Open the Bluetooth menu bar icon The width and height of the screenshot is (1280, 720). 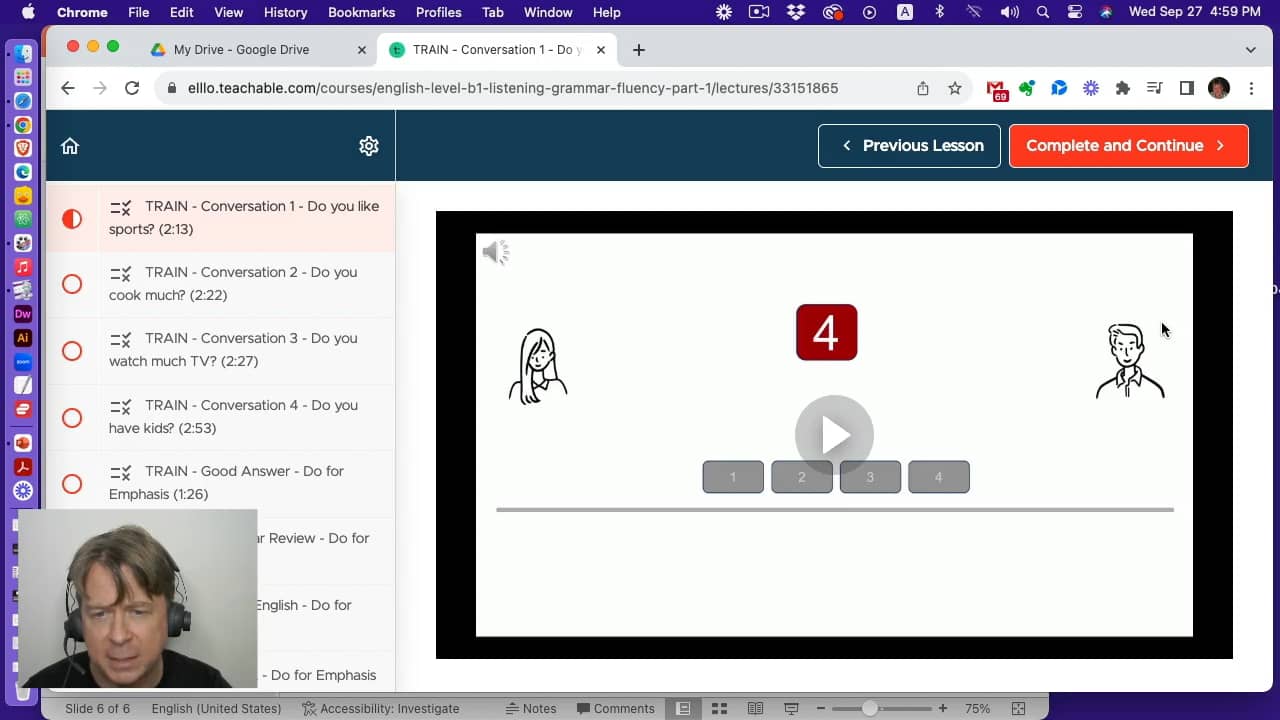point(939,12)
